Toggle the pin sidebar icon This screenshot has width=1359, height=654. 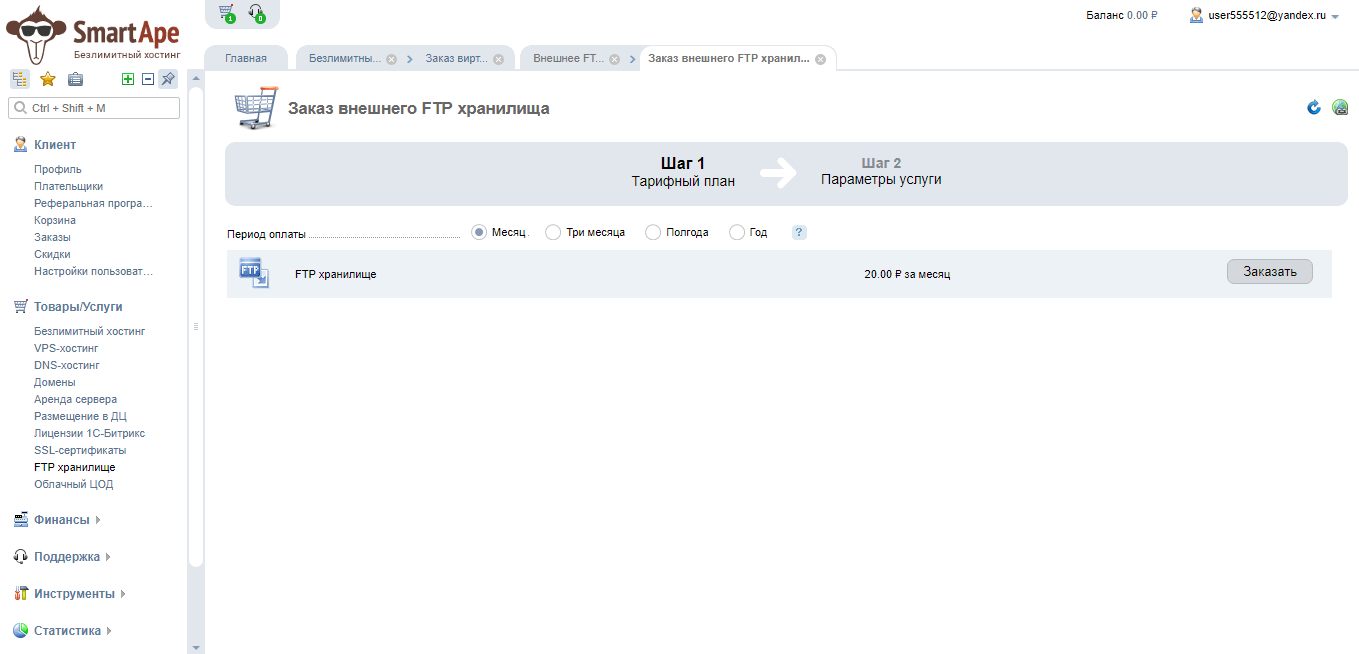click(x=168, y=79)
